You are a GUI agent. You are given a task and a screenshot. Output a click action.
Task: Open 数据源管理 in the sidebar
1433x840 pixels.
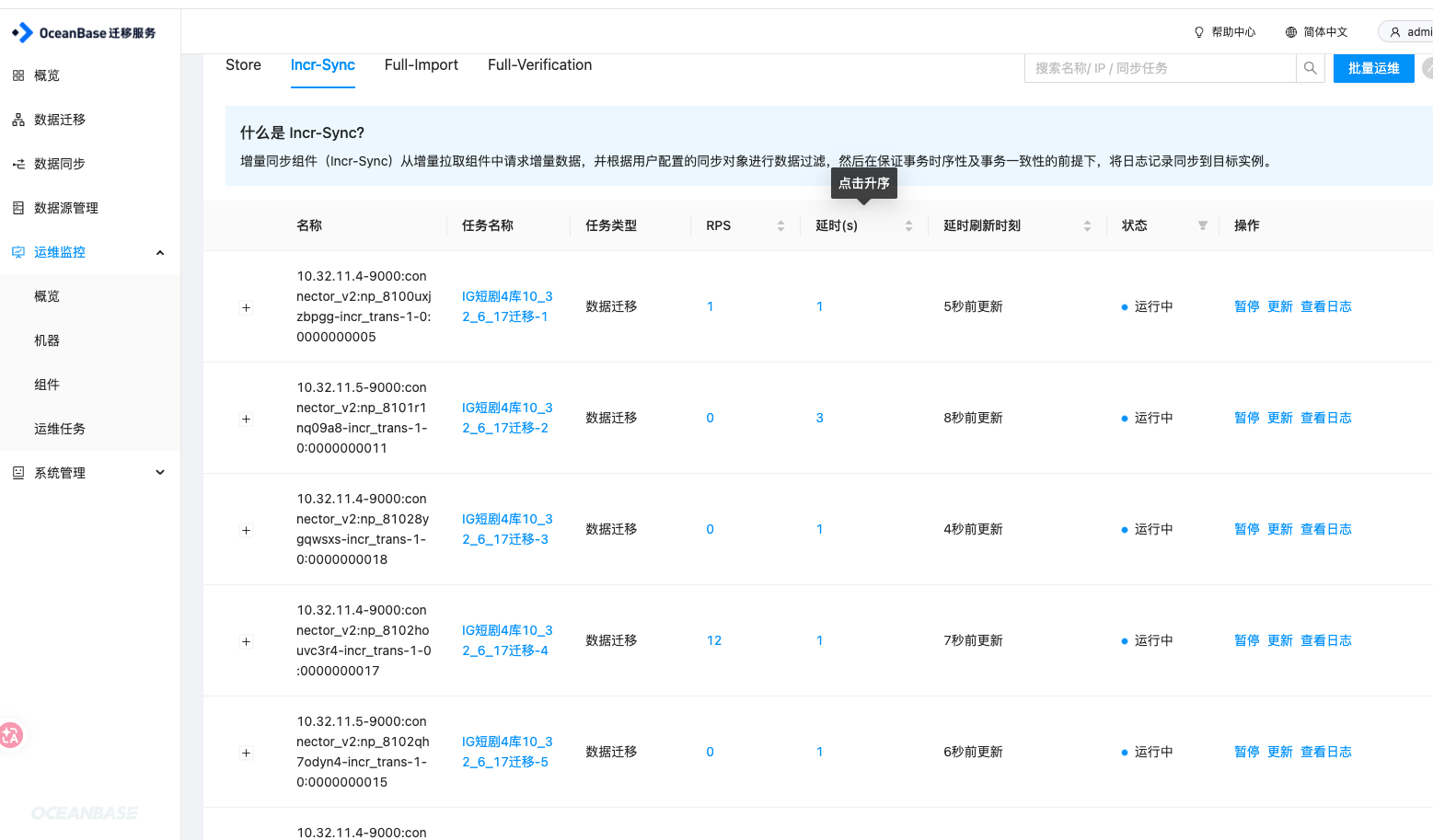click(66, 208)
